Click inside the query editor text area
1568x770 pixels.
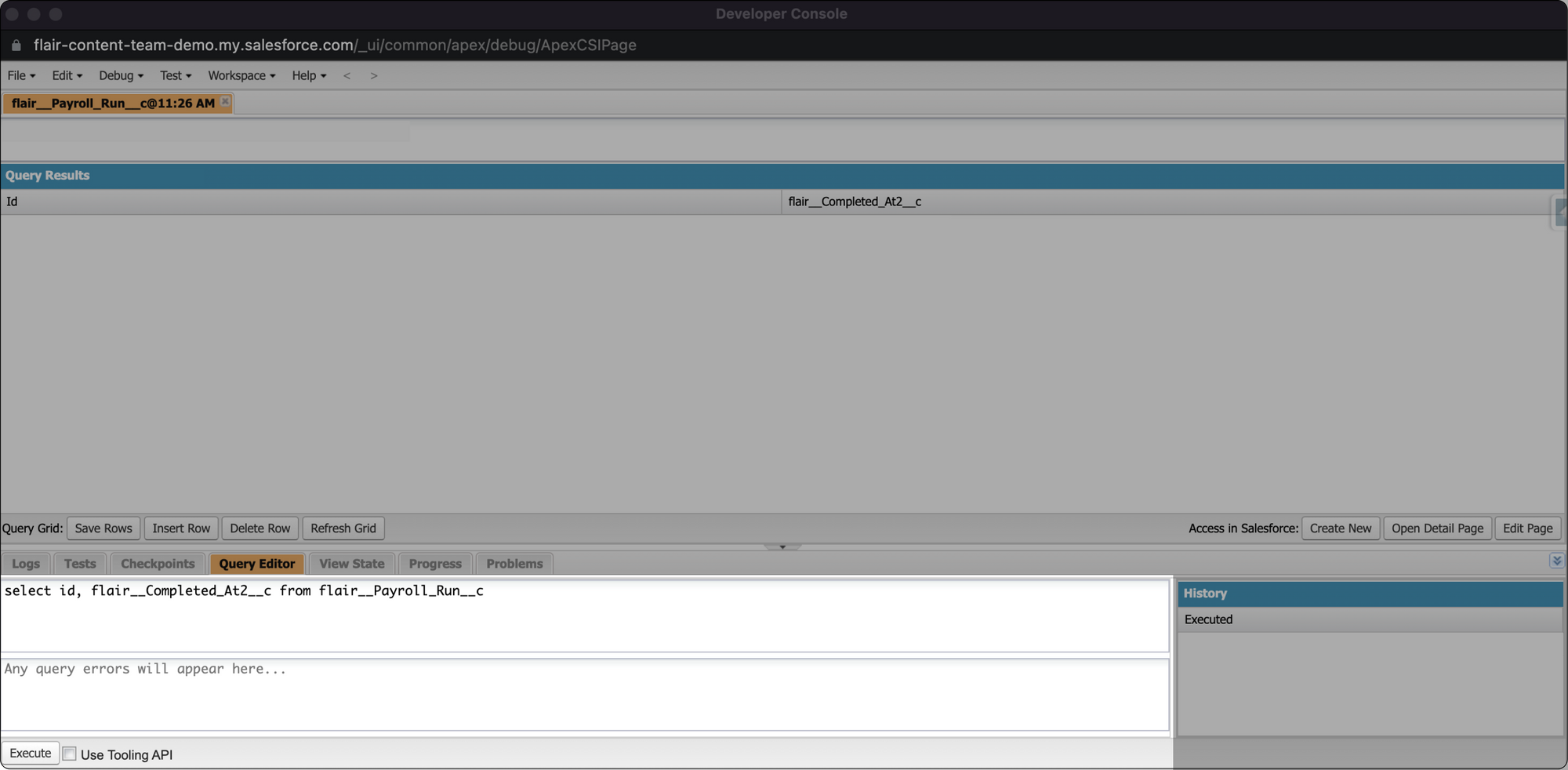point(549,616)
